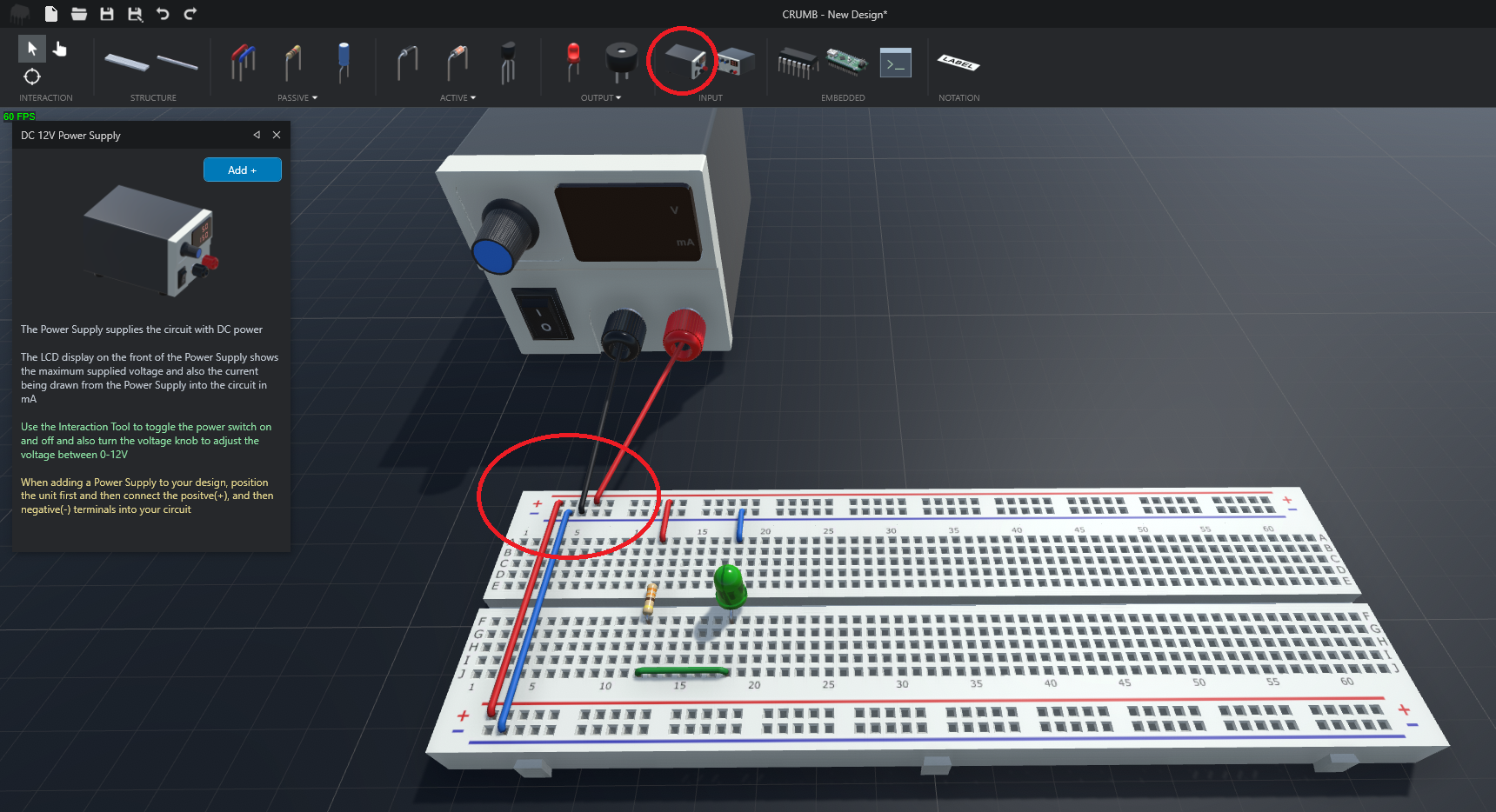Choose the blue capacitor component
The height and width of the screenshot is (812, 1496).
coord(344,61)
